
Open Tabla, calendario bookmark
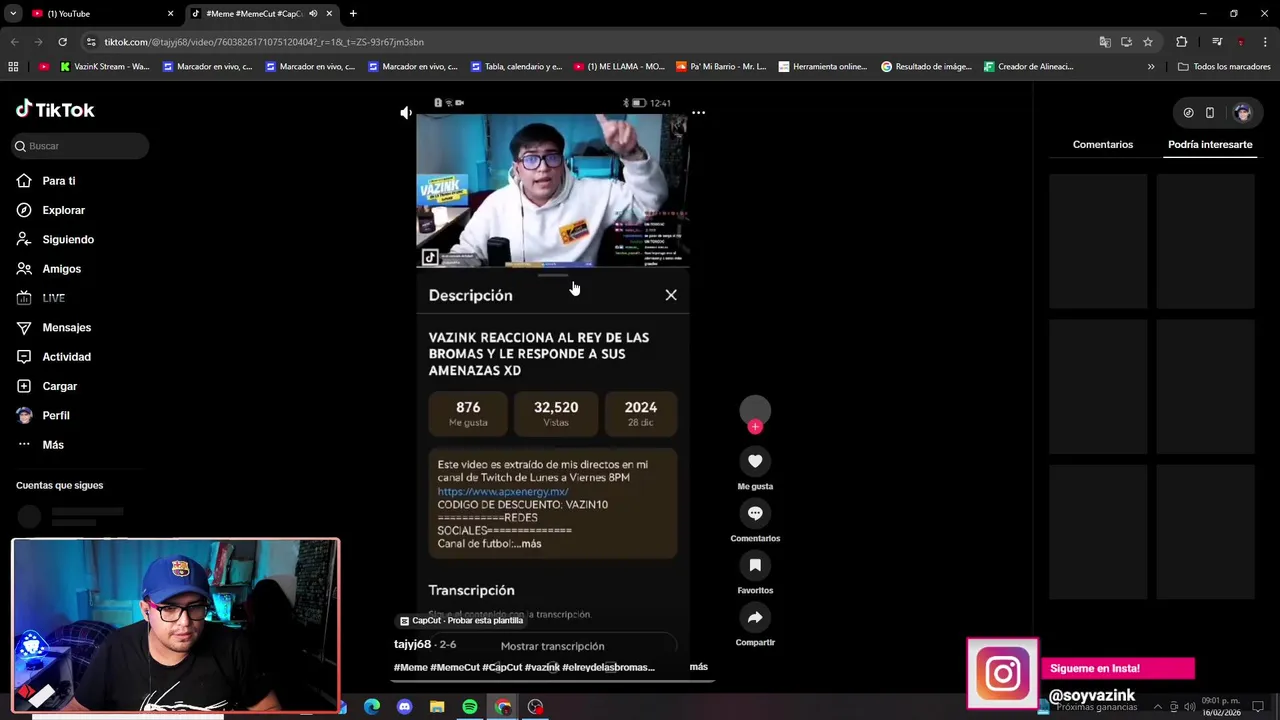(516, 67)
